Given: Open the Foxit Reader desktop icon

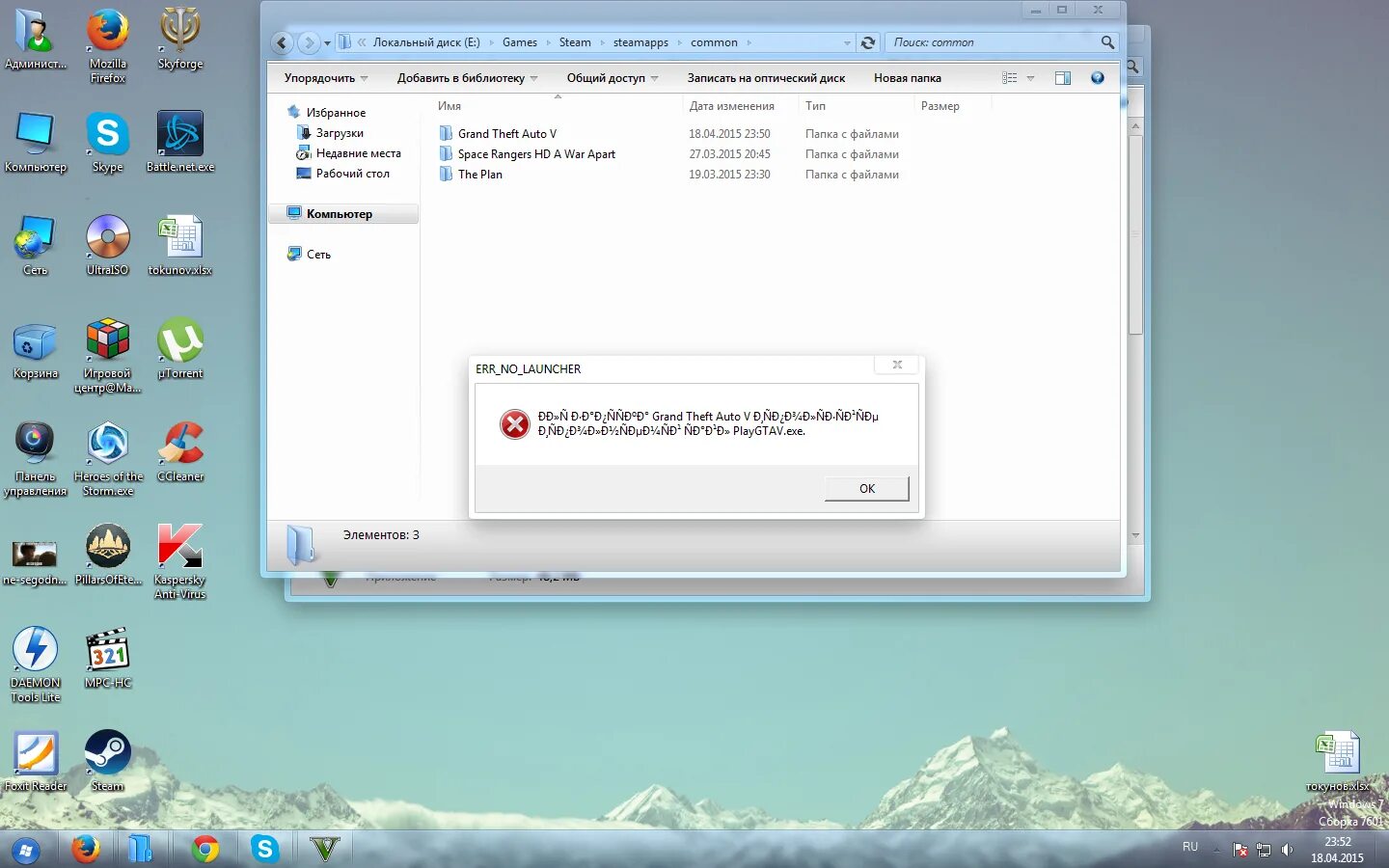Looking at the screenshot, I should (x=36, y=762).
